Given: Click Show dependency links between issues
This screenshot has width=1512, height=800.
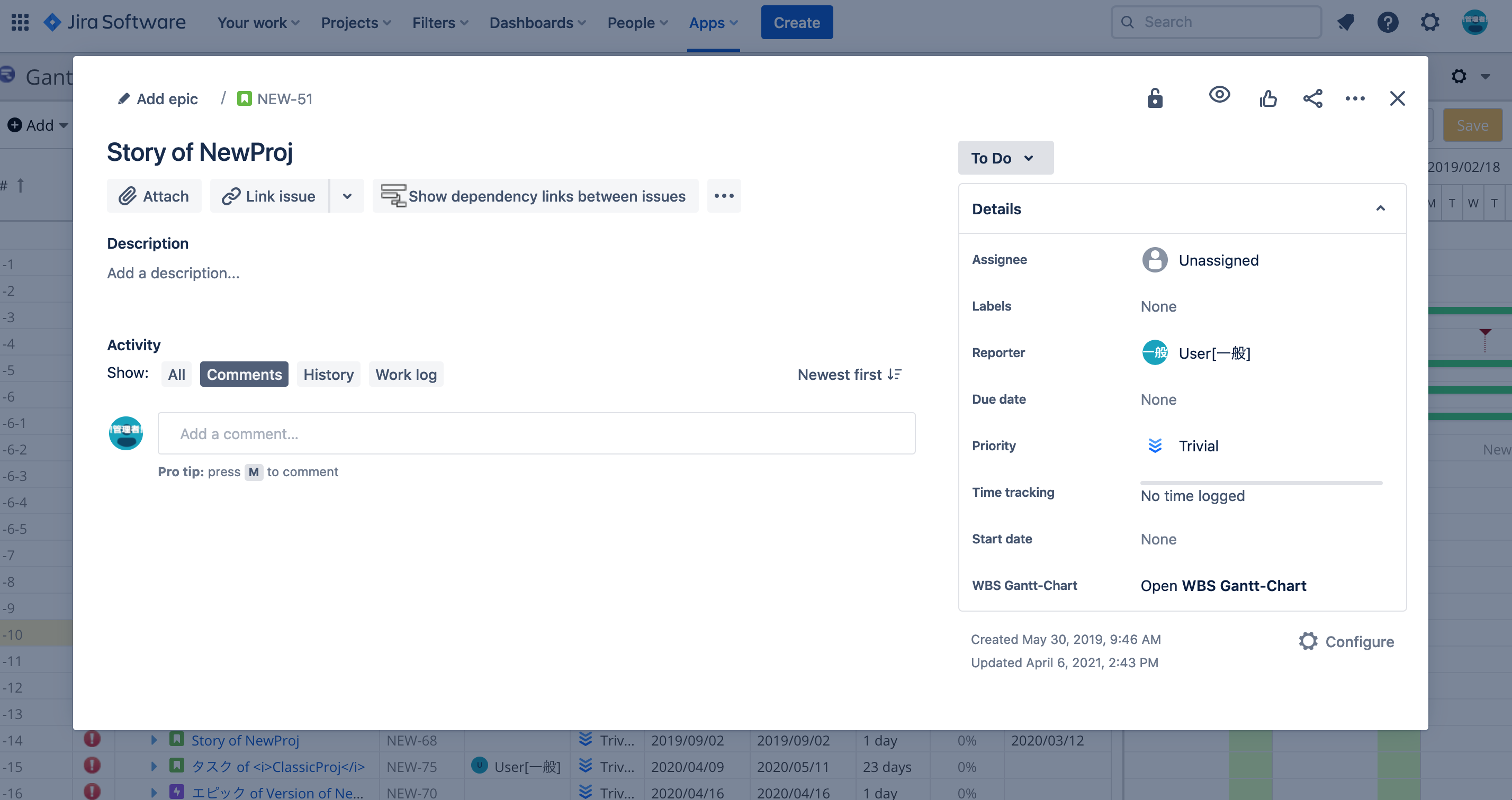Looking at the screenshot, I should coord(535,196).
